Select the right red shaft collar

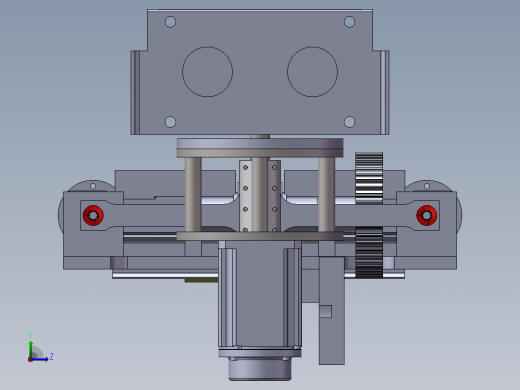[x=427, y=215]
